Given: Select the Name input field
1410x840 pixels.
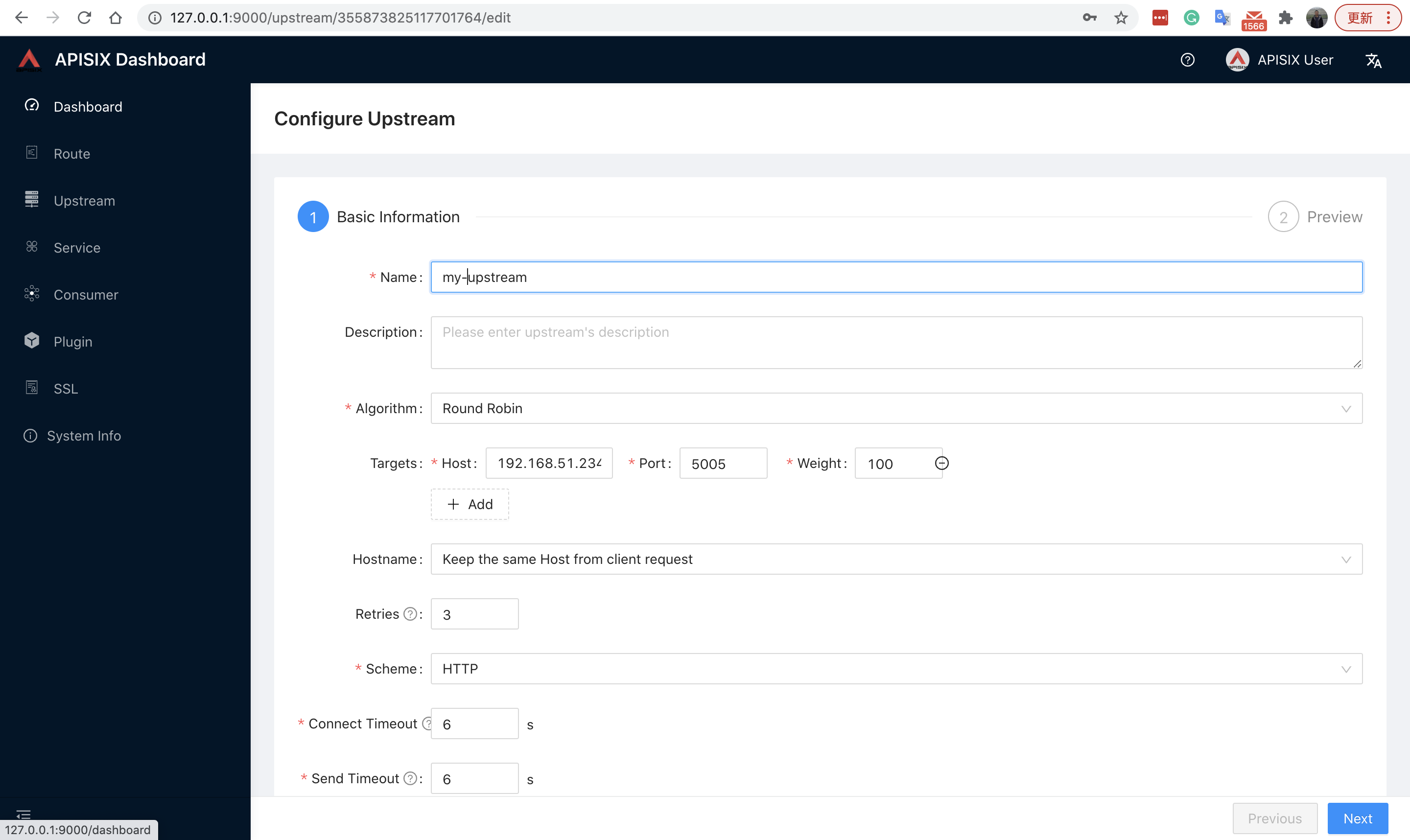Looking at the screenshot, I should click(x=897, y=277).
